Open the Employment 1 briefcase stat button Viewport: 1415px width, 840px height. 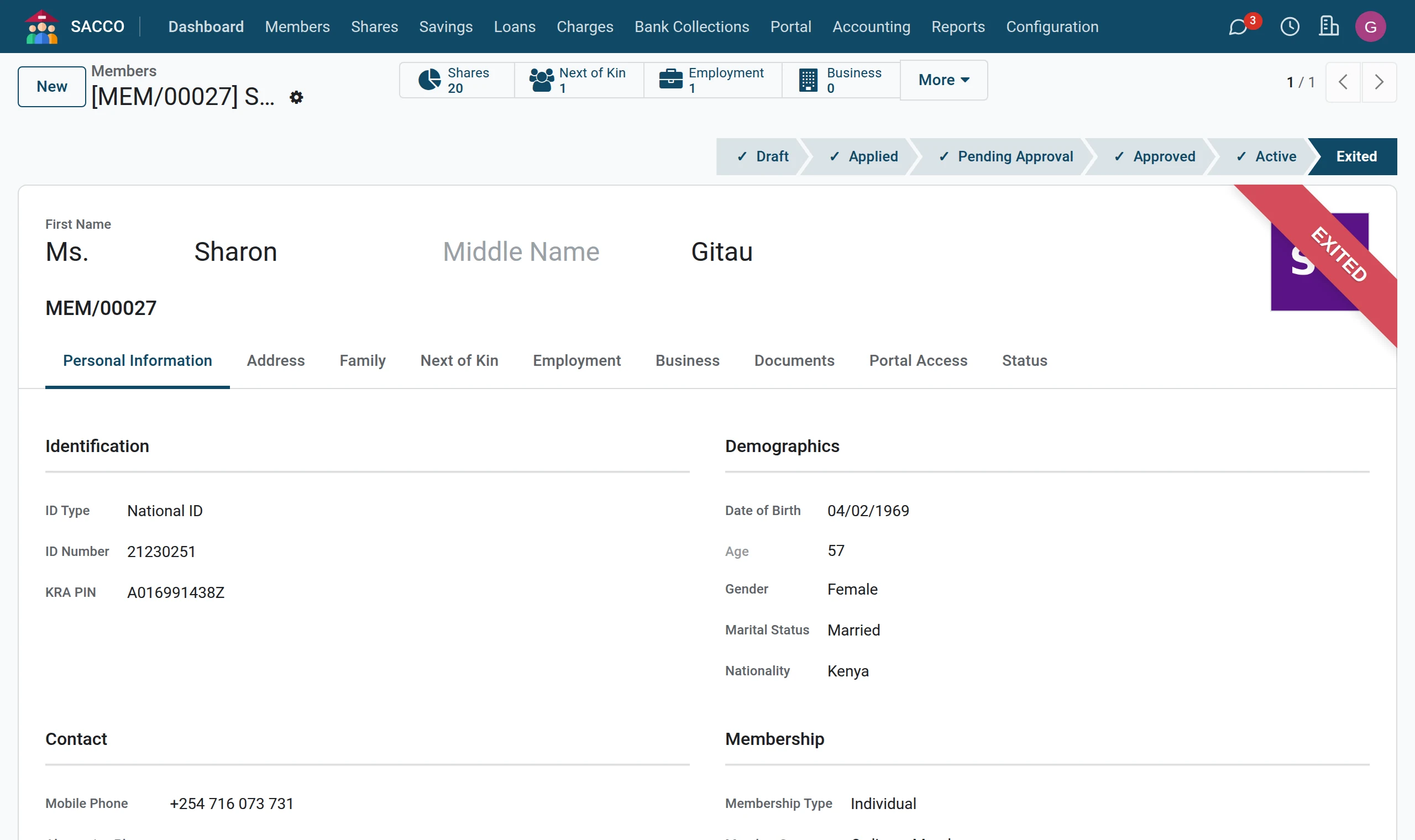tap(712, 80)
